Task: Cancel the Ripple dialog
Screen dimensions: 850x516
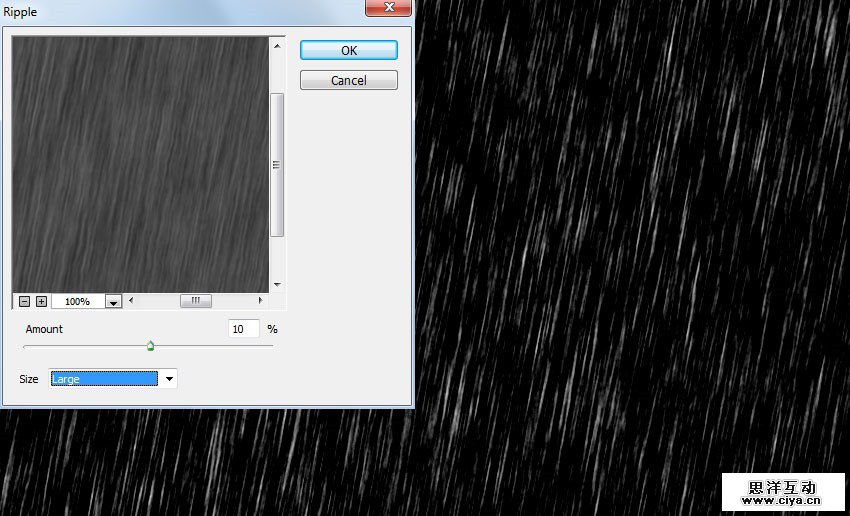Action: 349,80
